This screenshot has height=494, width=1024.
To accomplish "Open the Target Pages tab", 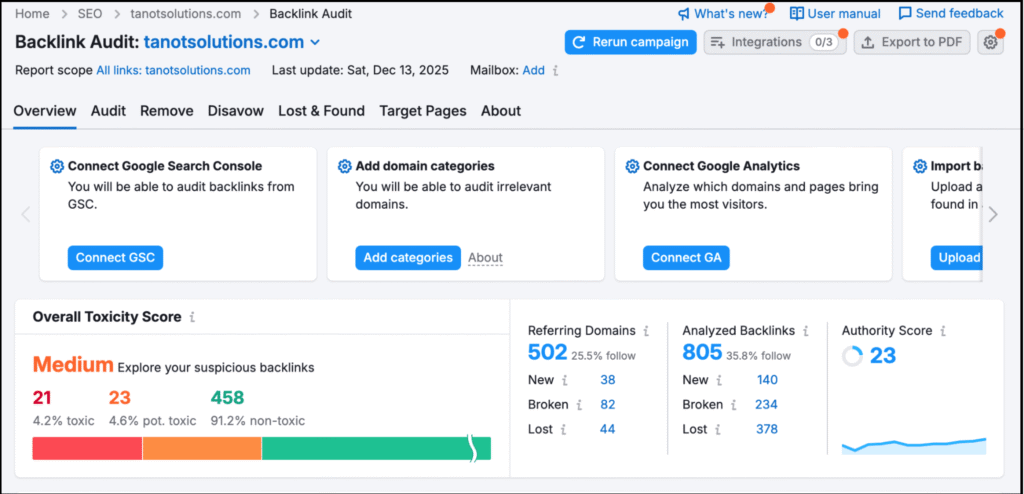I will tap(423, 111).
